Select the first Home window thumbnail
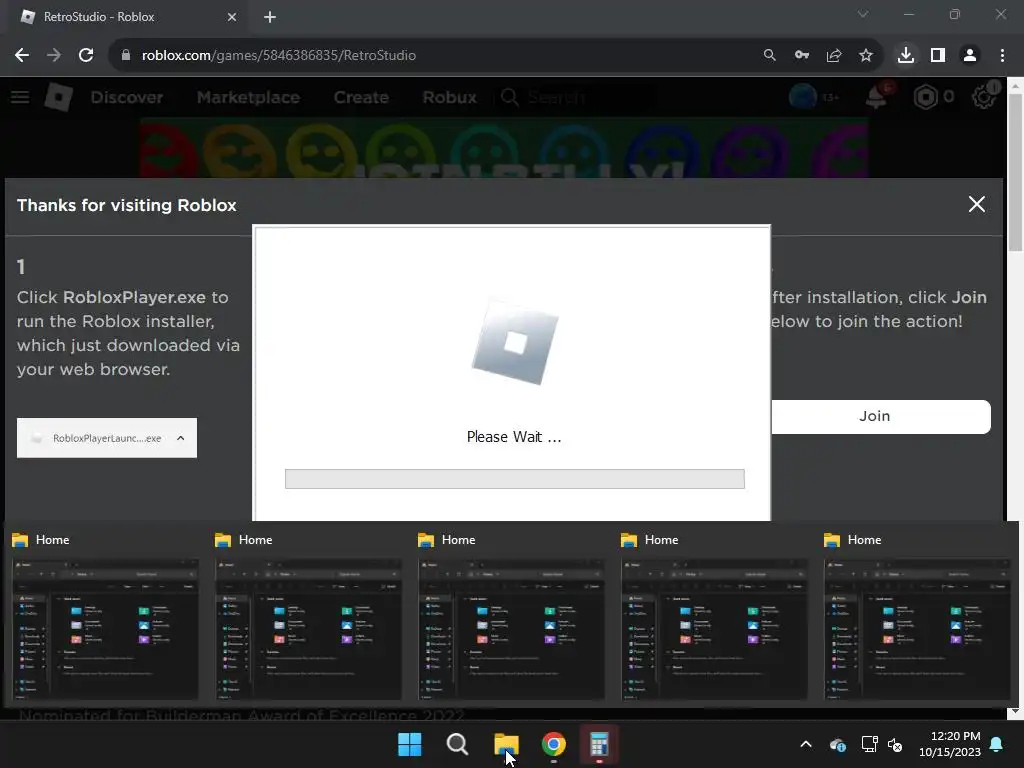Viewport: 1024px width, 768px height. pos(105,629)
